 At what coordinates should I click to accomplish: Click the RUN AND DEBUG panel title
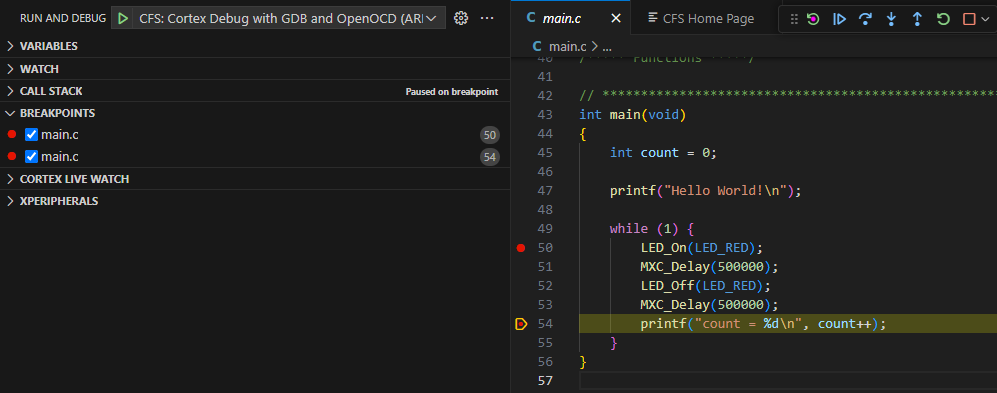click(x=63, y=18)
